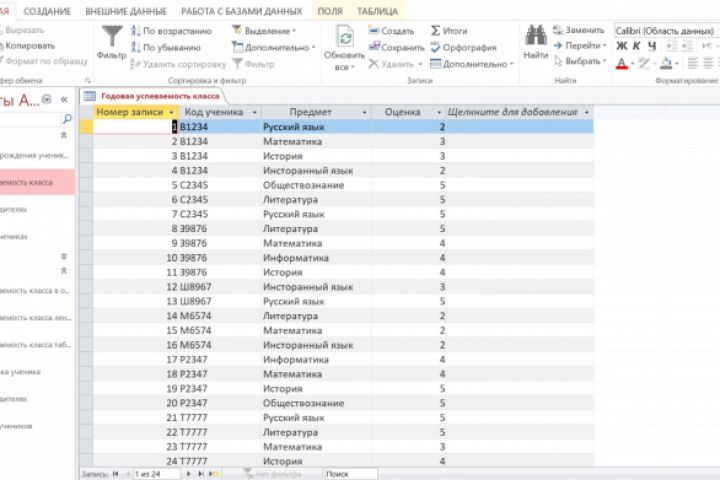Click the Нет фильтра status button
720x480 pixels.
(x=274, y=474)
